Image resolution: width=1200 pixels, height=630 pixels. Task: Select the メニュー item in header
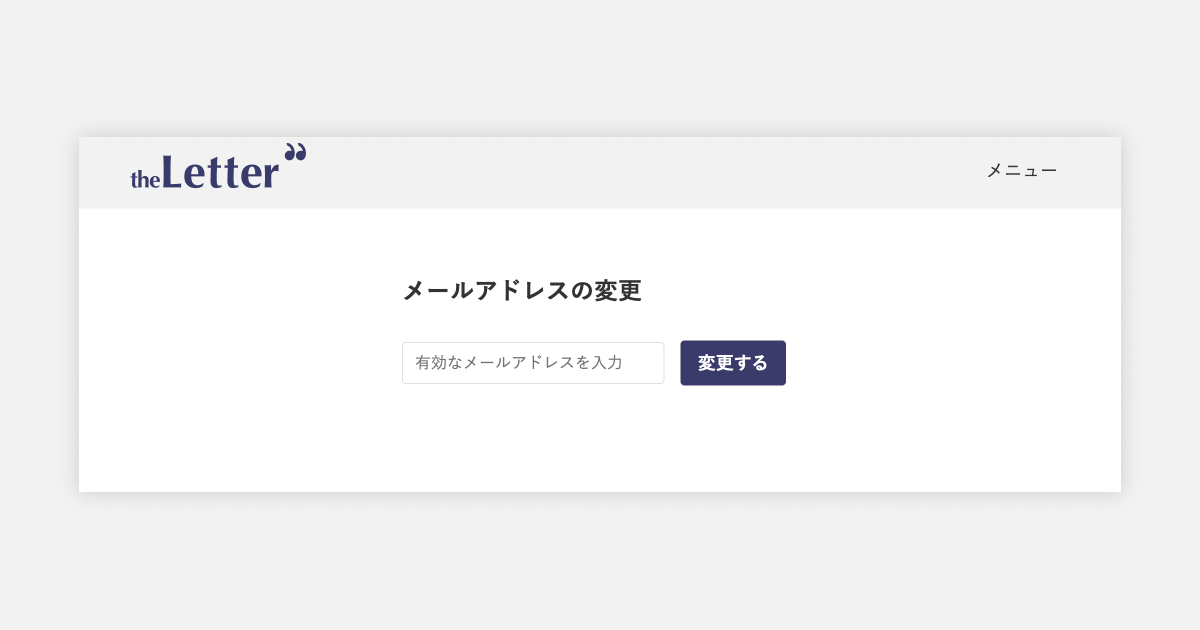(1021, 171)
